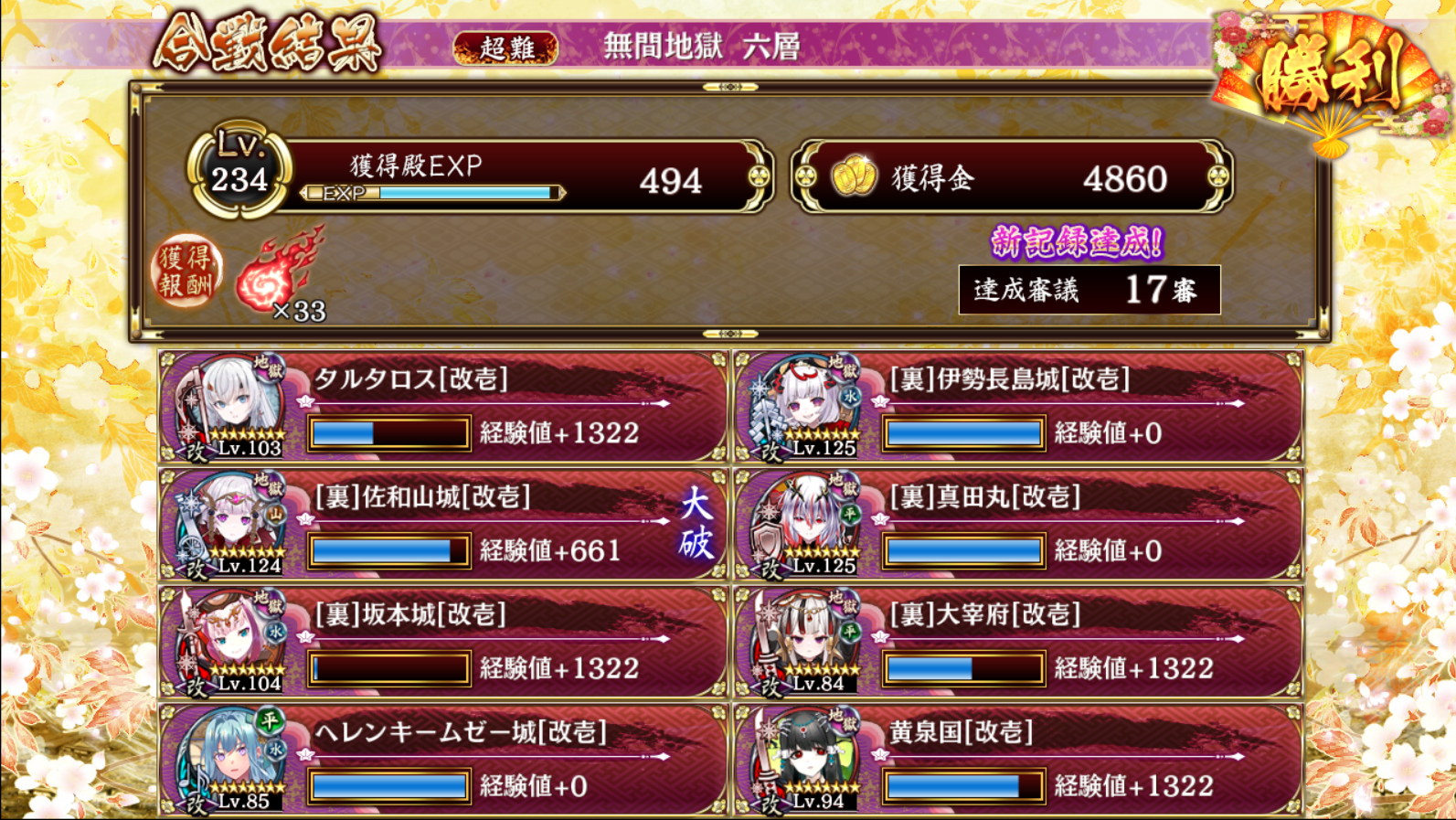The image size is (1456, 820).
Task: Click the 達成審議 17審 record box
Action: click(1089, 290)
